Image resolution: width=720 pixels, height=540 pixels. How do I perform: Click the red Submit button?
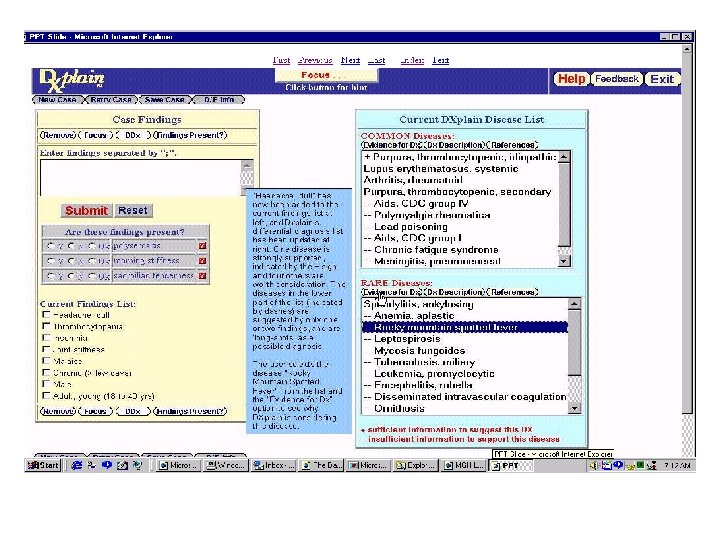point(86,211)
